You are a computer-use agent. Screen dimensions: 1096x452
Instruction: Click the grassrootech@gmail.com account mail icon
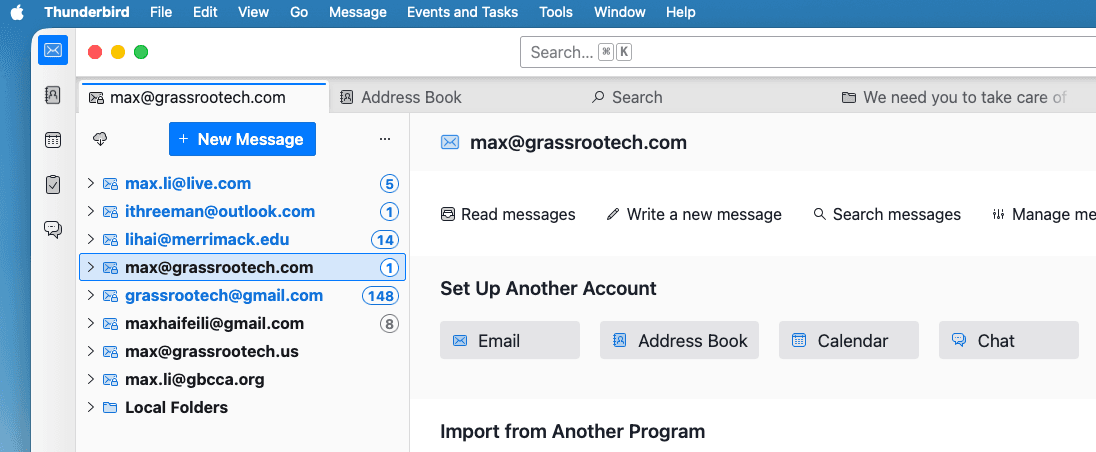[110, 296]
